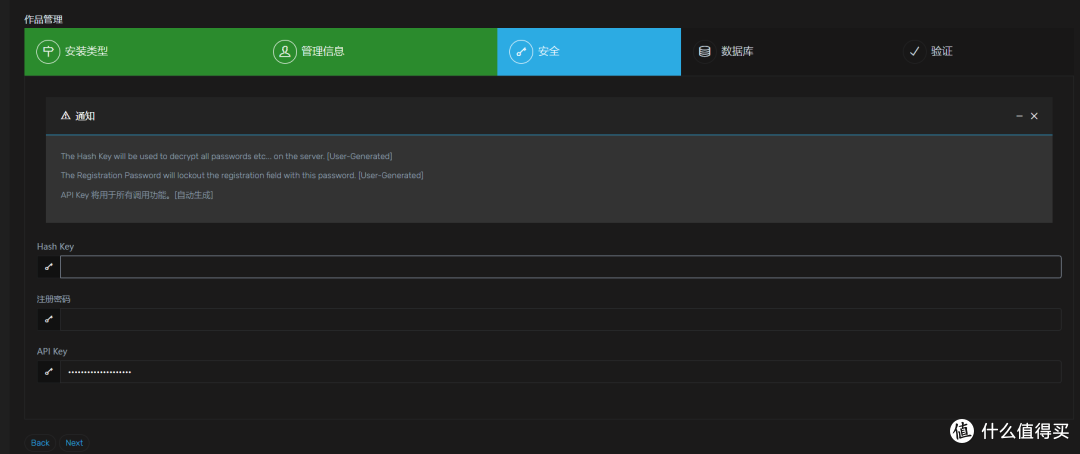This screenshot has width=1080, height=454.
Task: Click the 通知 panel title
Action: tap(85, 116)
